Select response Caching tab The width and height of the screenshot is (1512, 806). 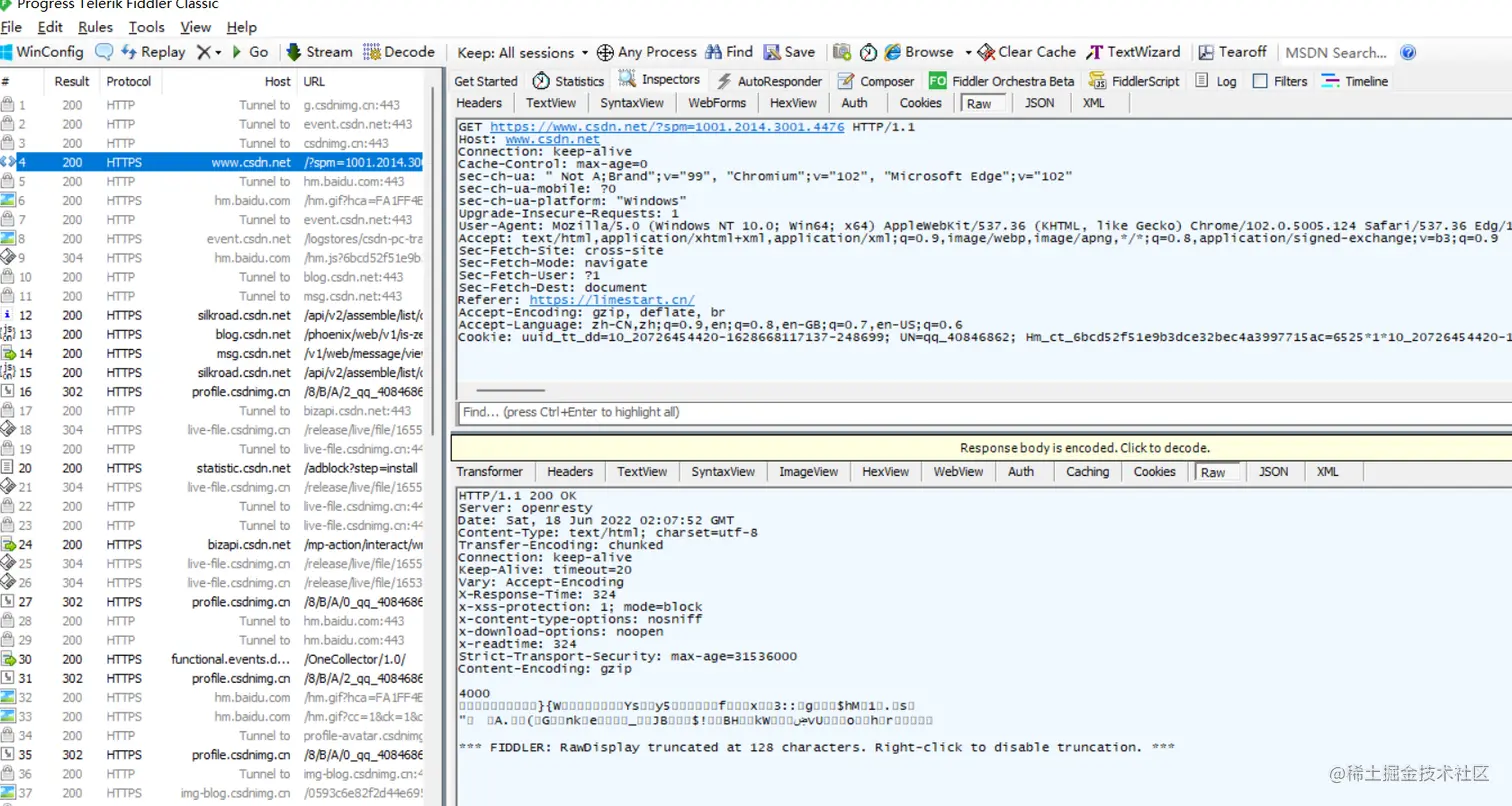point(1087,471)
